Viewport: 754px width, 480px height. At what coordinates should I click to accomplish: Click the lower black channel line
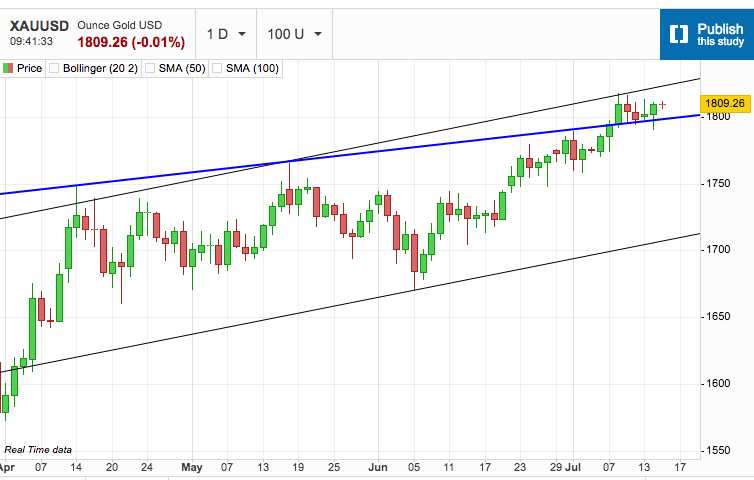pos(350,303)
